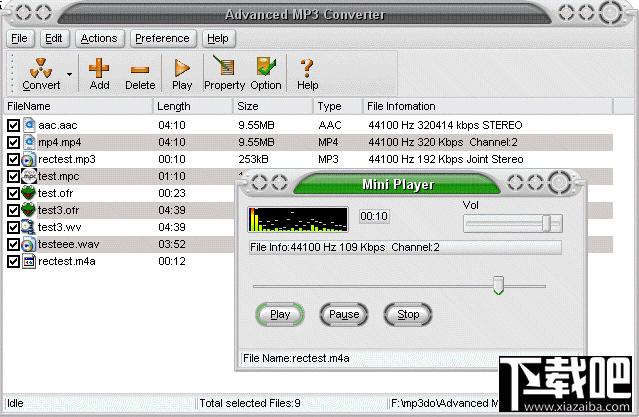The width and height of the screenshot is (639, 417).
Task: Click the 253kB size cell
Action: [x=253, y=159]
